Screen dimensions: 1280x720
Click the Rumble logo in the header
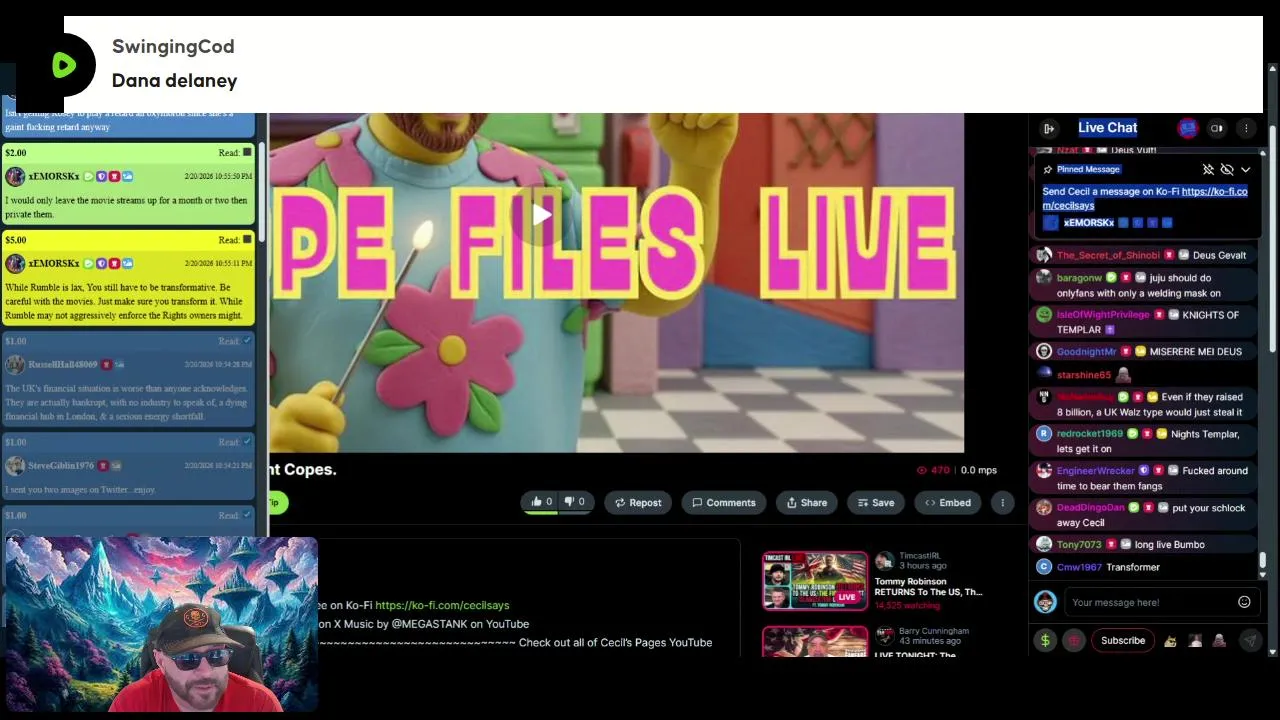click(x=64, y=65)
